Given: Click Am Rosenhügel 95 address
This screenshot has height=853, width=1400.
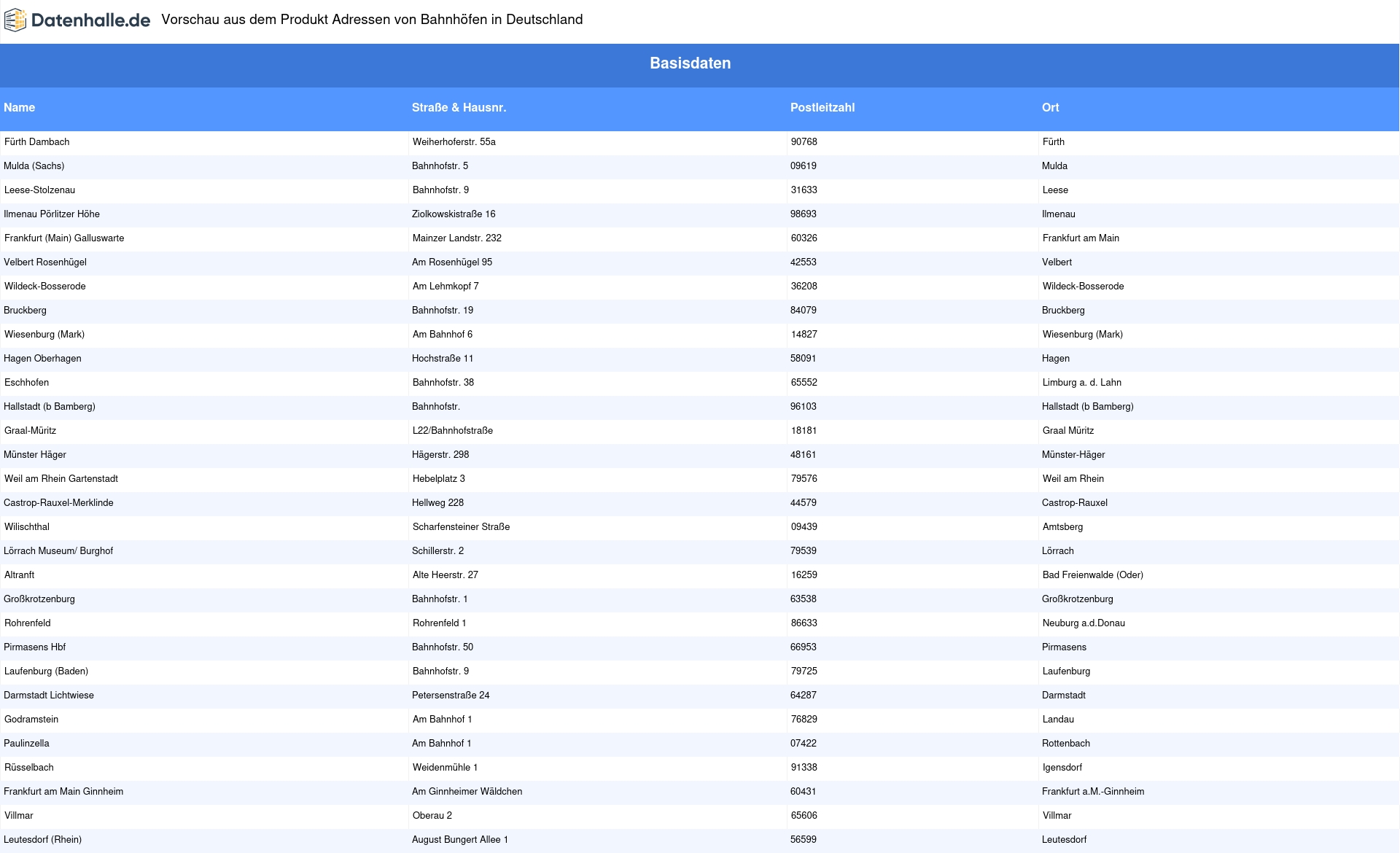Looking at the screenshot, I should [452, 262].
